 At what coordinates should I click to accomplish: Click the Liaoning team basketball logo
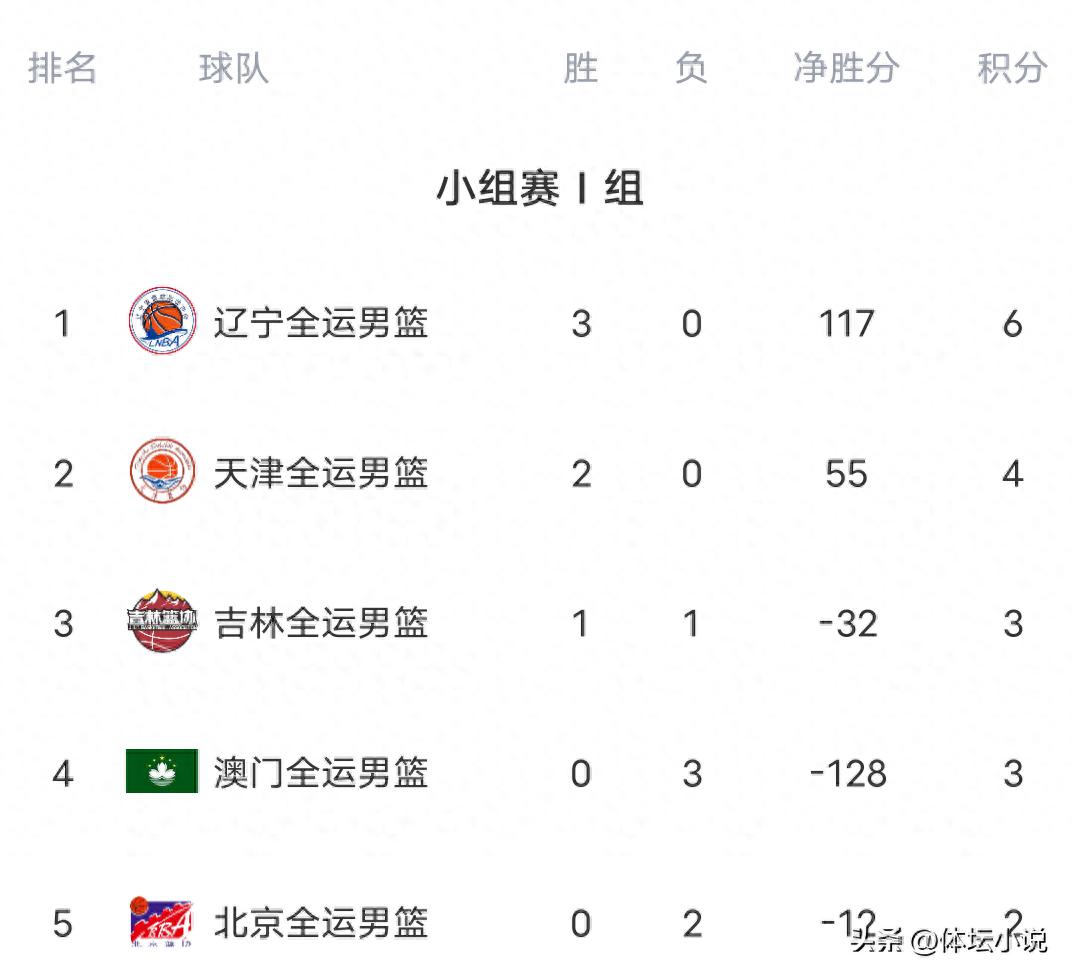[x=161, y=322]
